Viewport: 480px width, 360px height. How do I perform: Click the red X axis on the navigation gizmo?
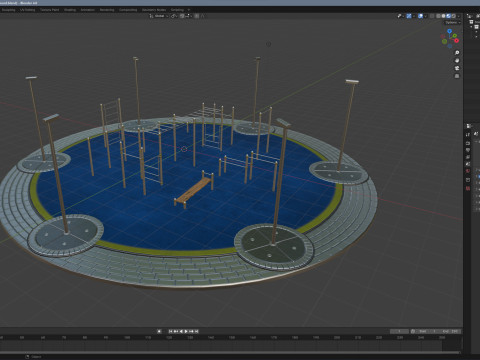[456, 41]
